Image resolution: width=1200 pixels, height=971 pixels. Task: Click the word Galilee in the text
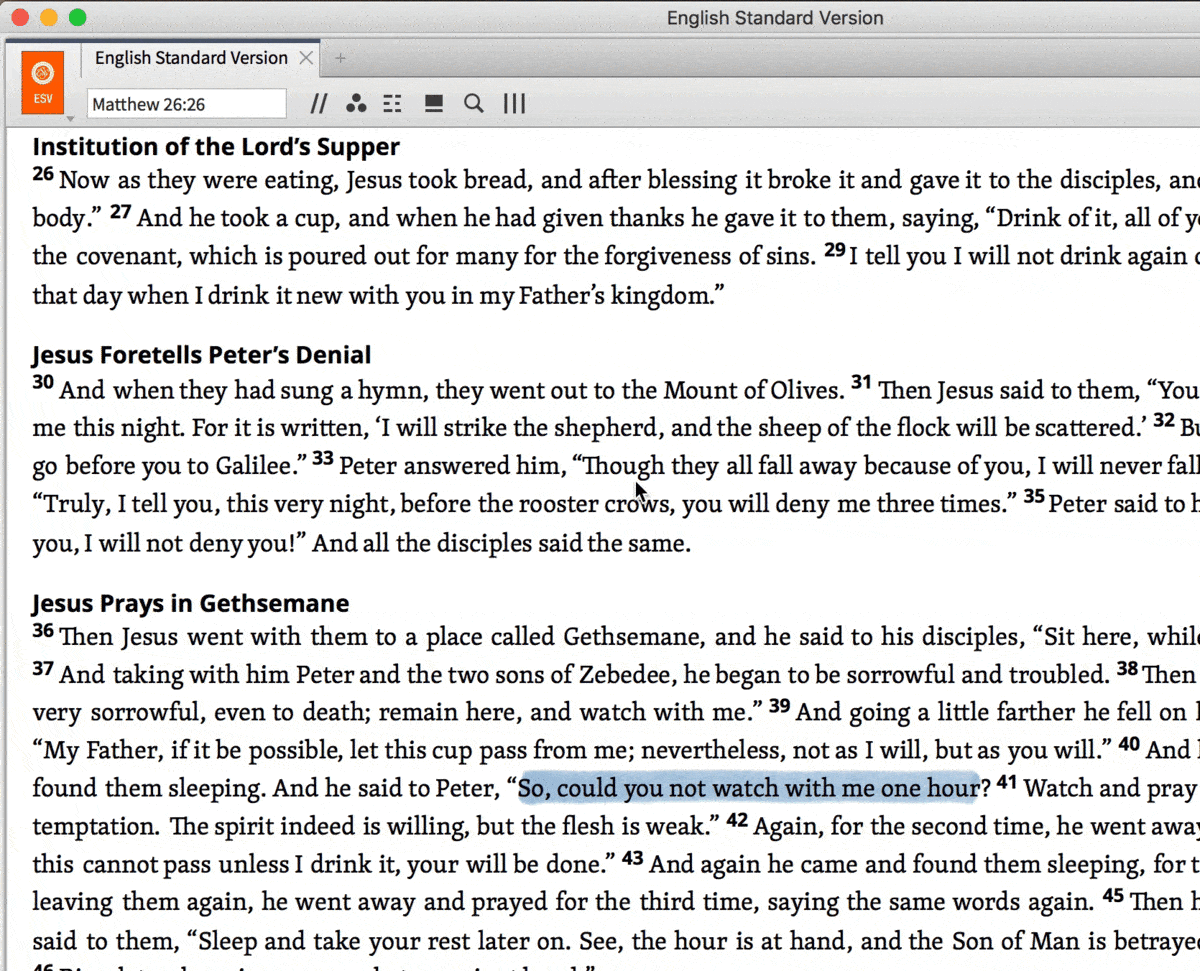[x=254, y=465]
